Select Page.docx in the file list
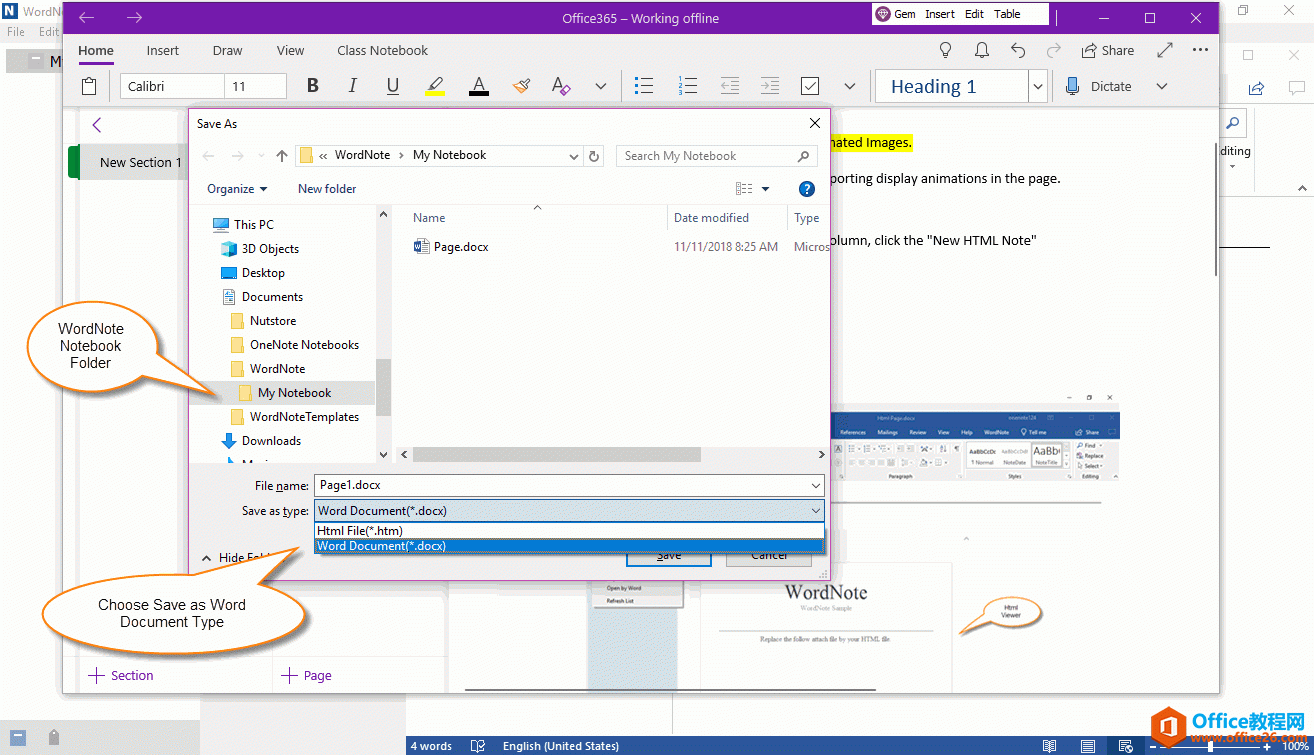The width and height of the screenshot is (1314, 755). point(451,246)
